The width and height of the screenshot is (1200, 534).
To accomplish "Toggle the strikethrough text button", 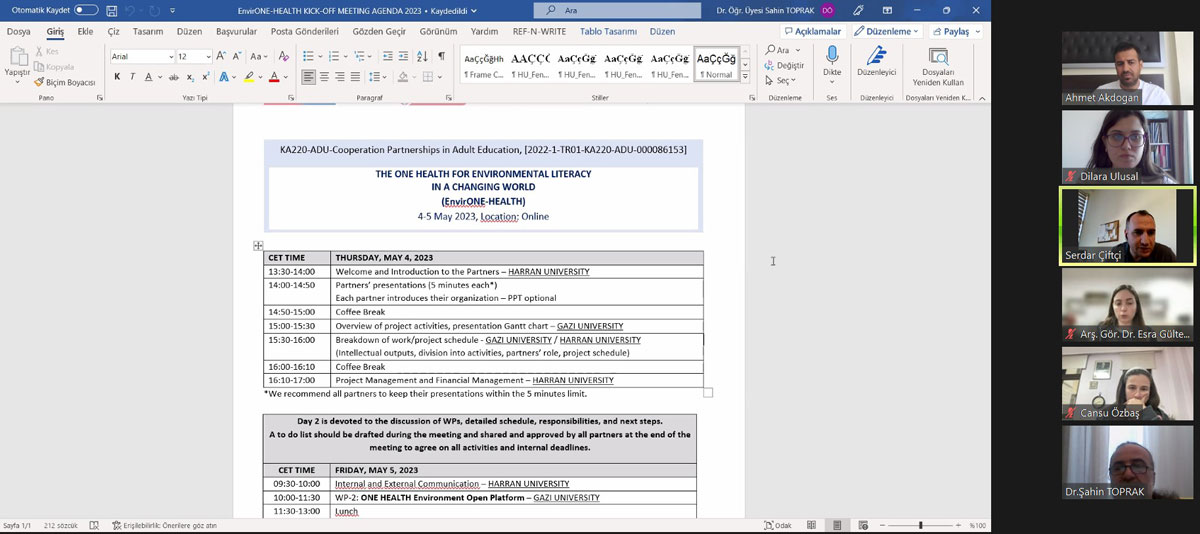I will click(x=174, y=77).
